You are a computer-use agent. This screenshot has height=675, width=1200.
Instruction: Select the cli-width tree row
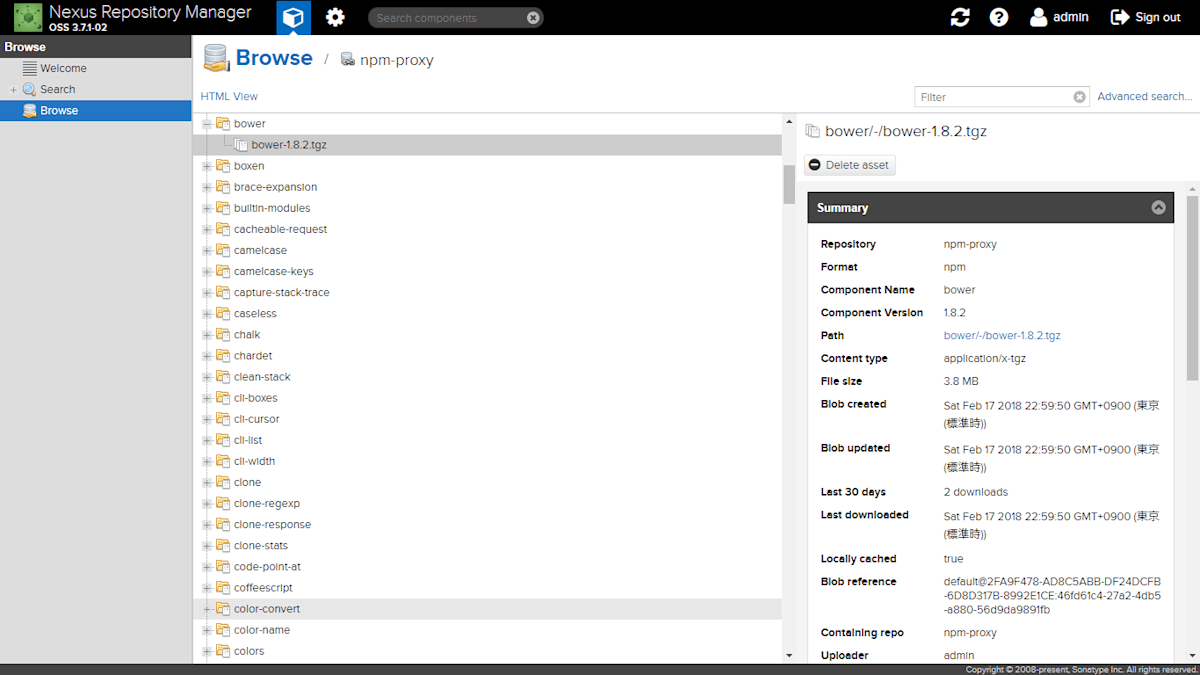coord(487,461)
